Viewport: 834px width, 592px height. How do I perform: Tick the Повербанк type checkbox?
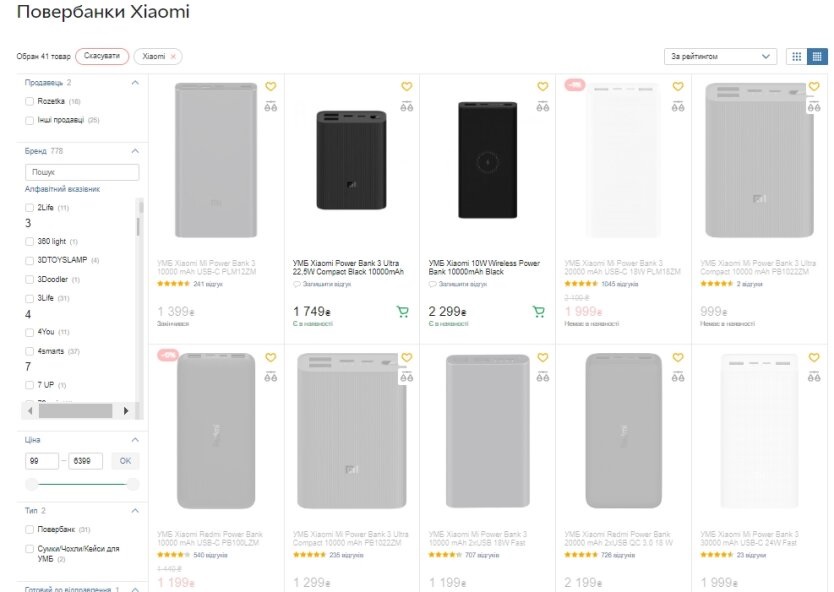[29, 529]
